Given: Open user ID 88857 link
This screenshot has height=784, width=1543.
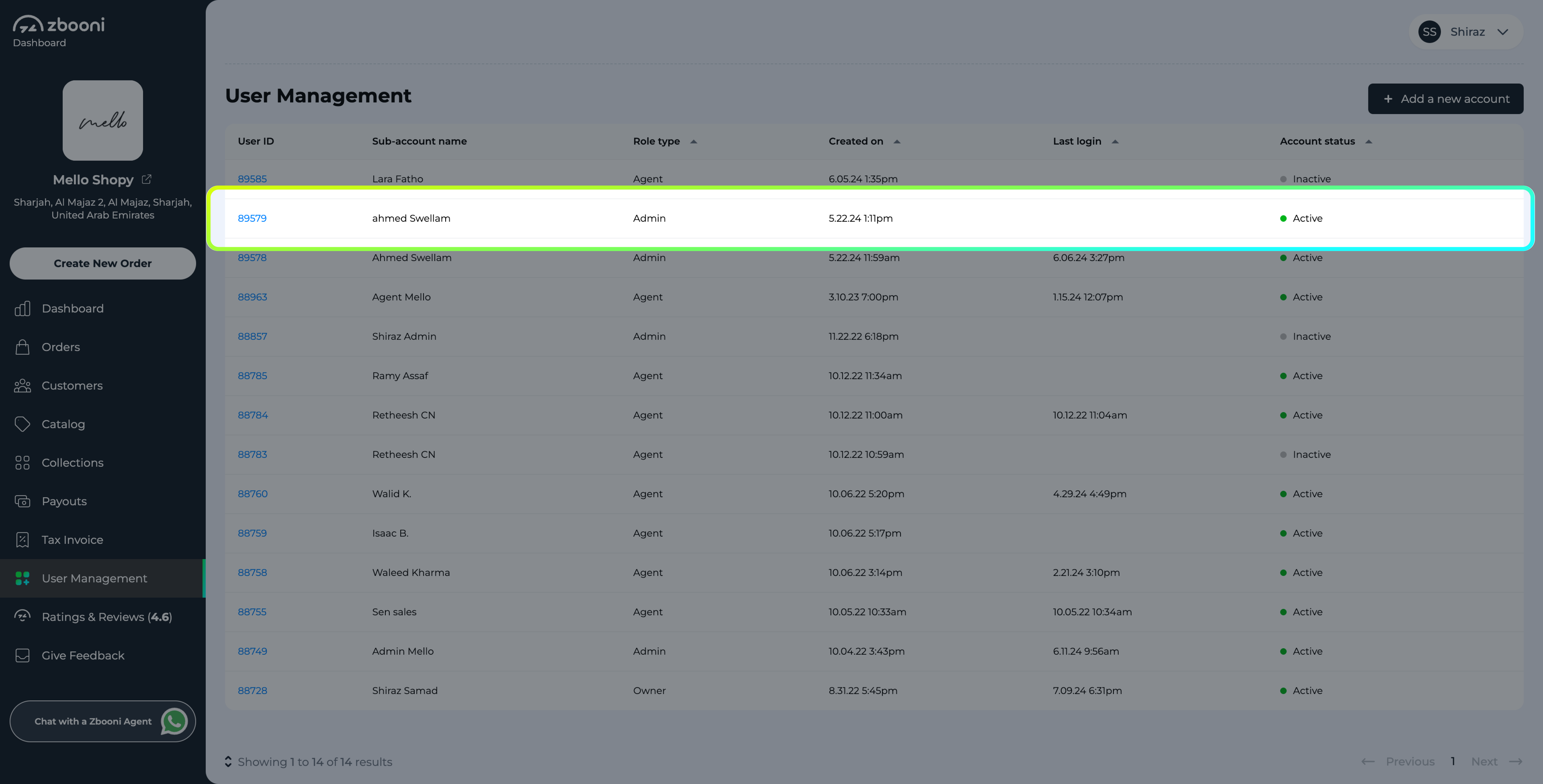Looking at the screenshot, I should (x=252, y=336).
